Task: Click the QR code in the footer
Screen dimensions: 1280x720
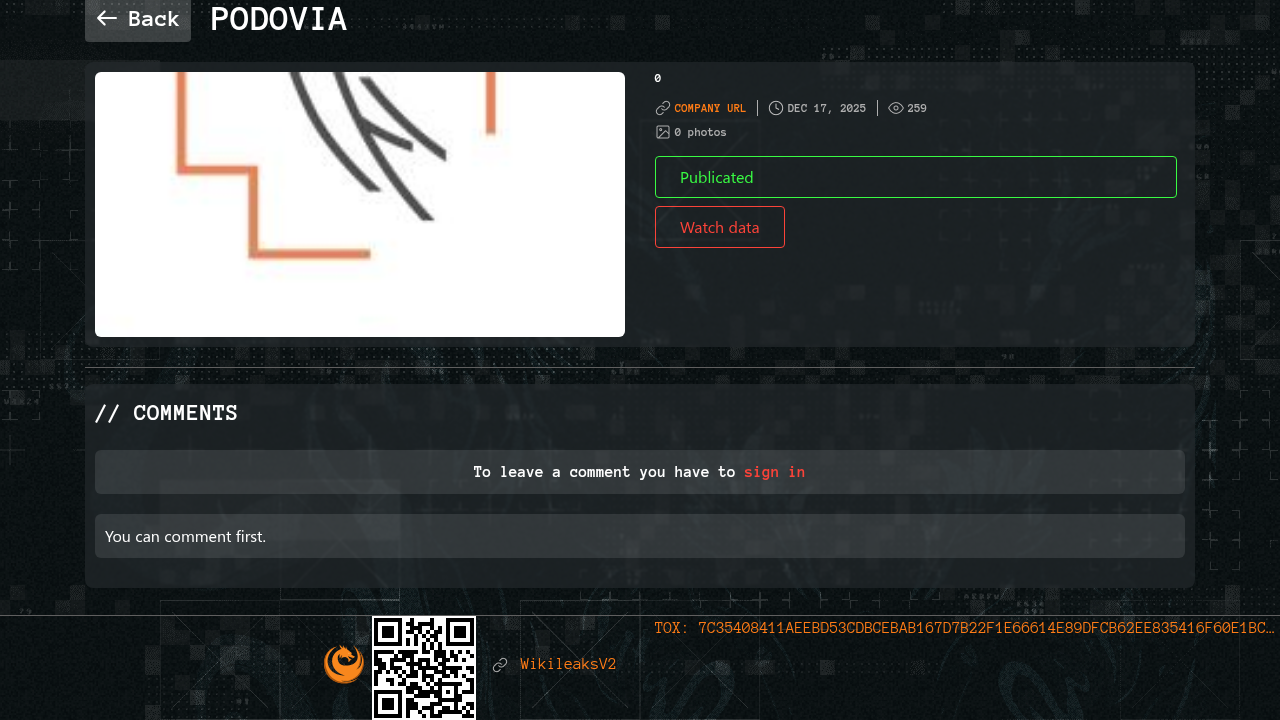Action: point(424,667)
